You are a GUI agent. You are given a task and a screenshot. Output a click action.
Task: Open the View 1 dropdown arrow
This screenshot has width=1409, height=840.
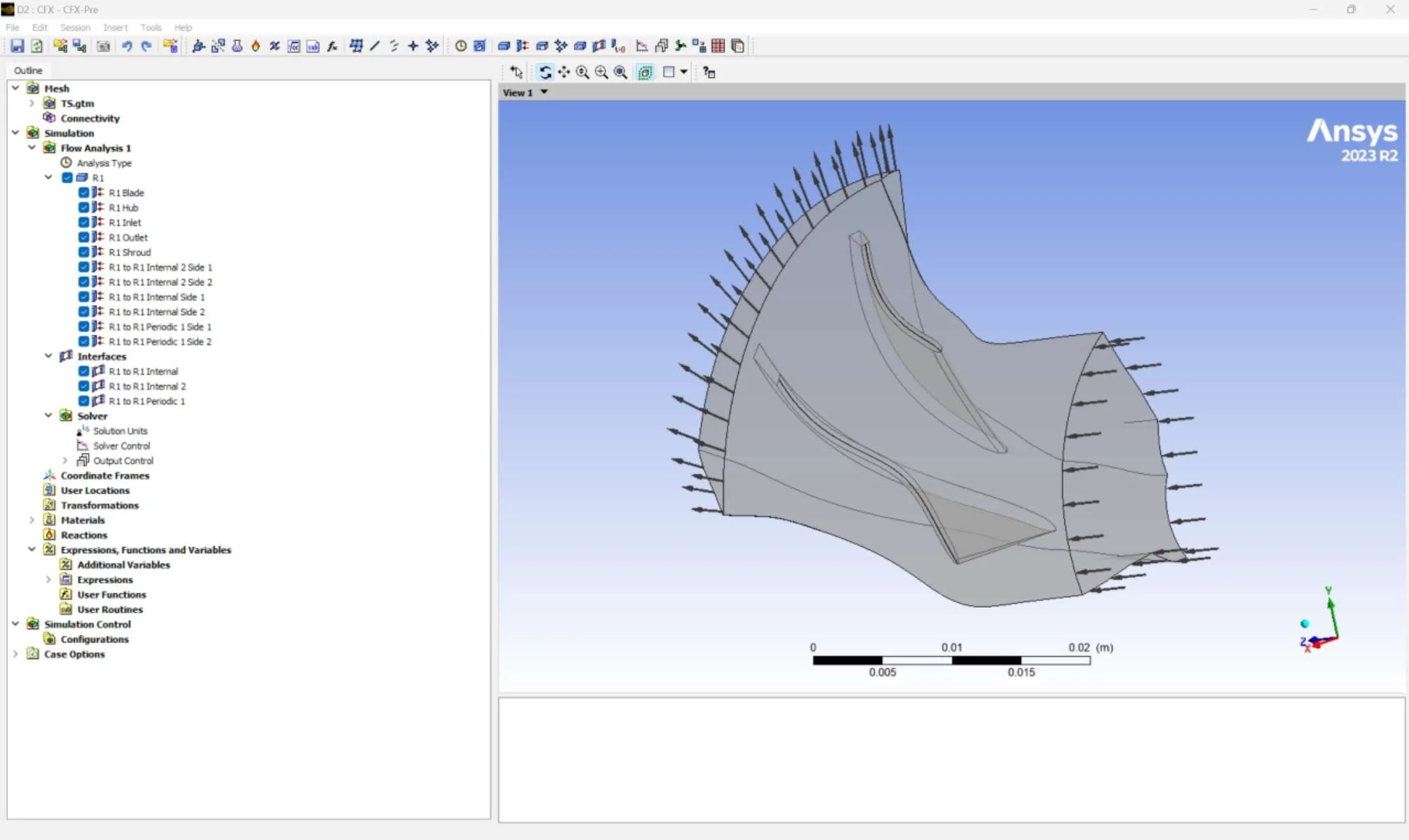[x=544, y=93]
